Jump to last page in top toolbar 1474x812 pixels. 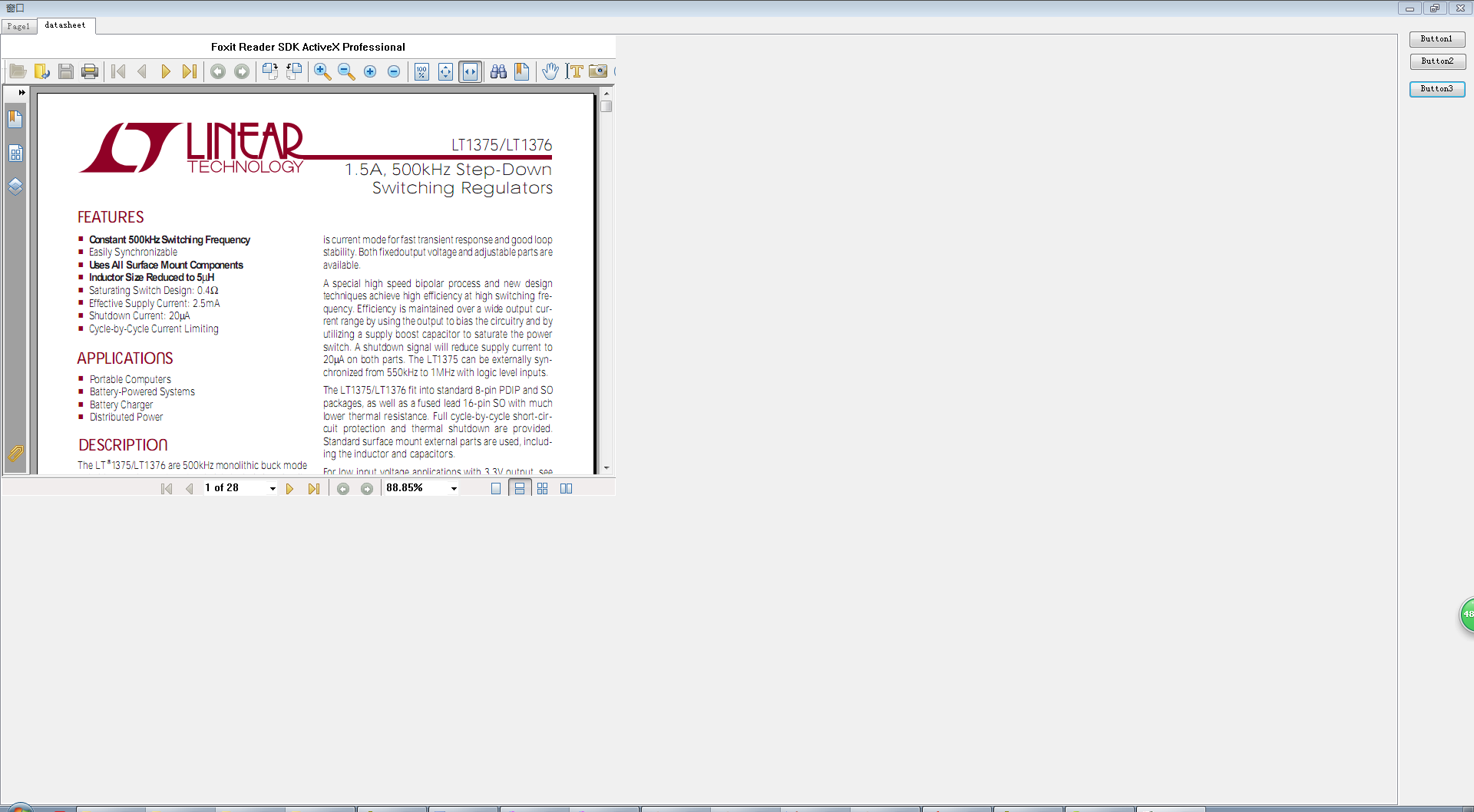190,71
